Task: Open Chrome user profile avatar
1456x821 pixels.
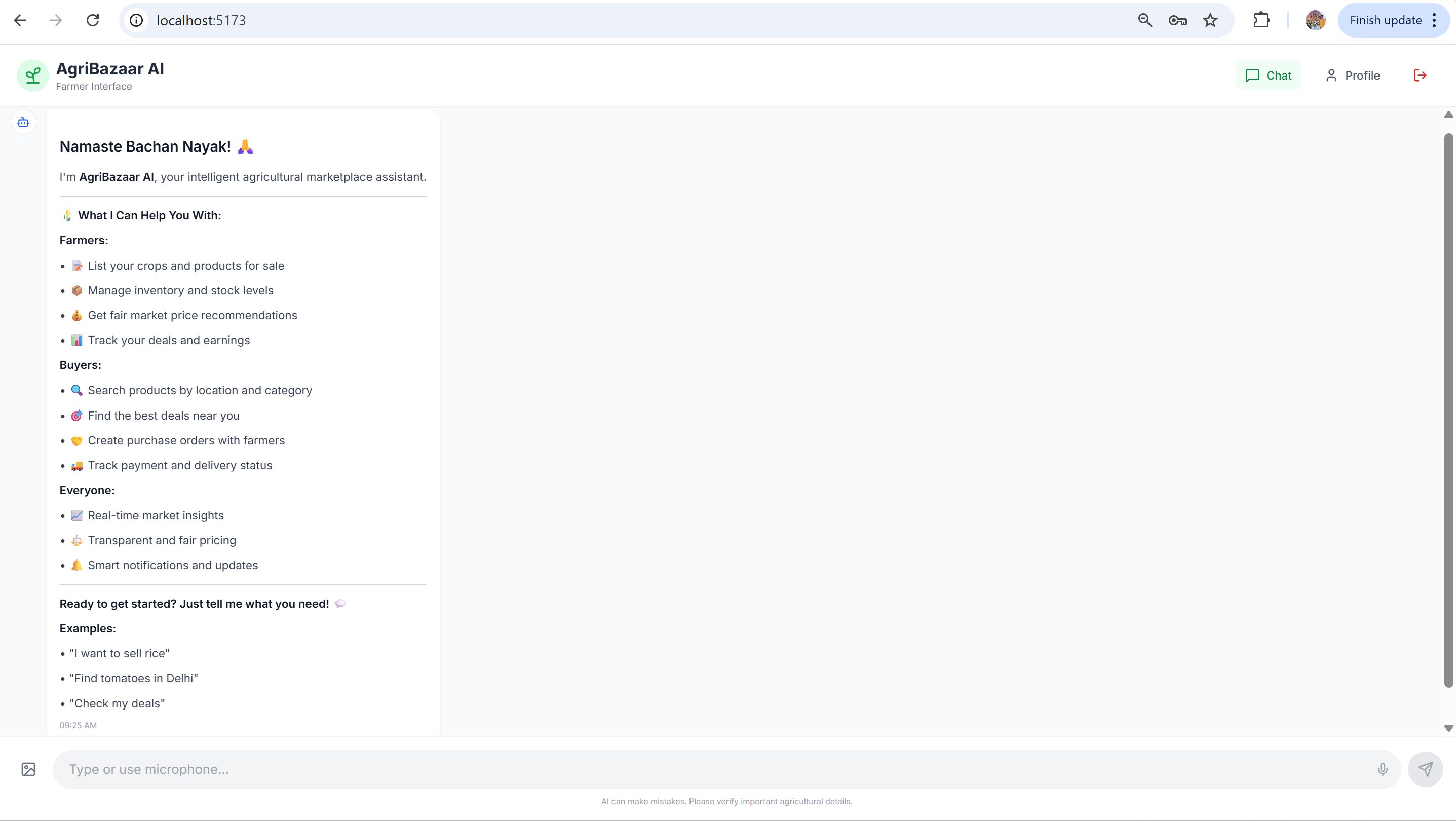Action: 1315,20
